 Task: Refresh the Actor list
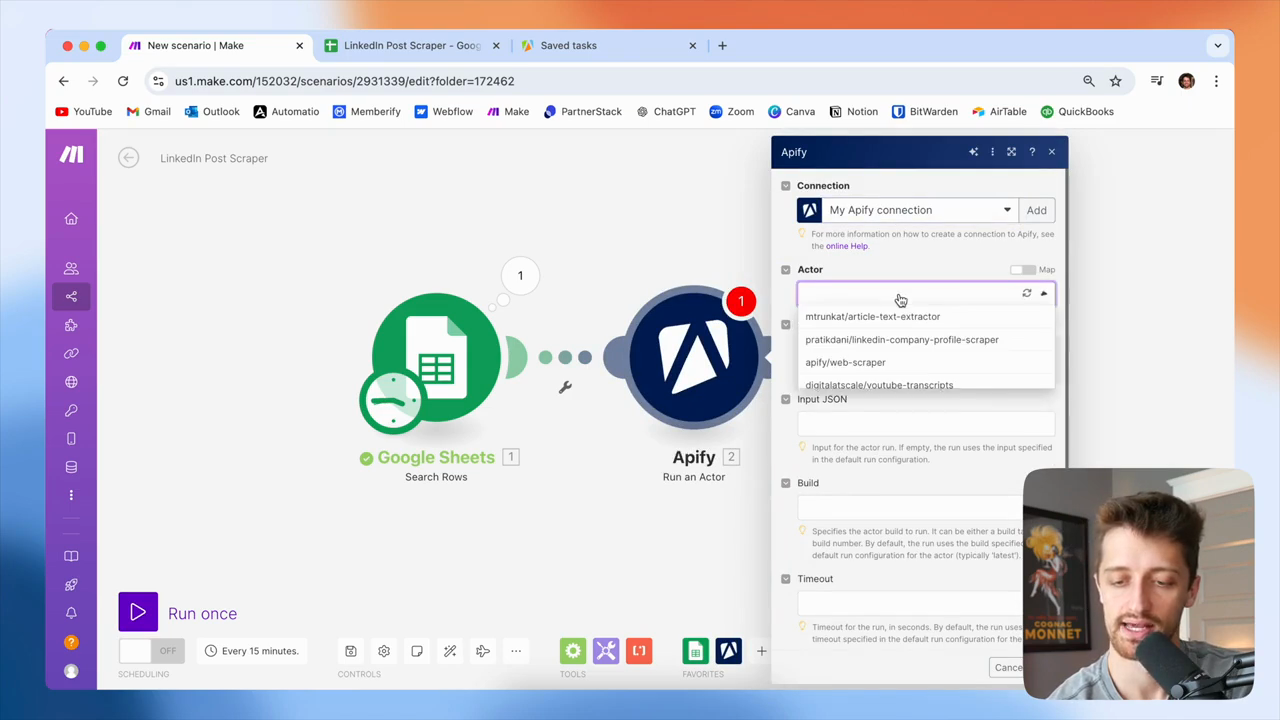pos(1027,293)
